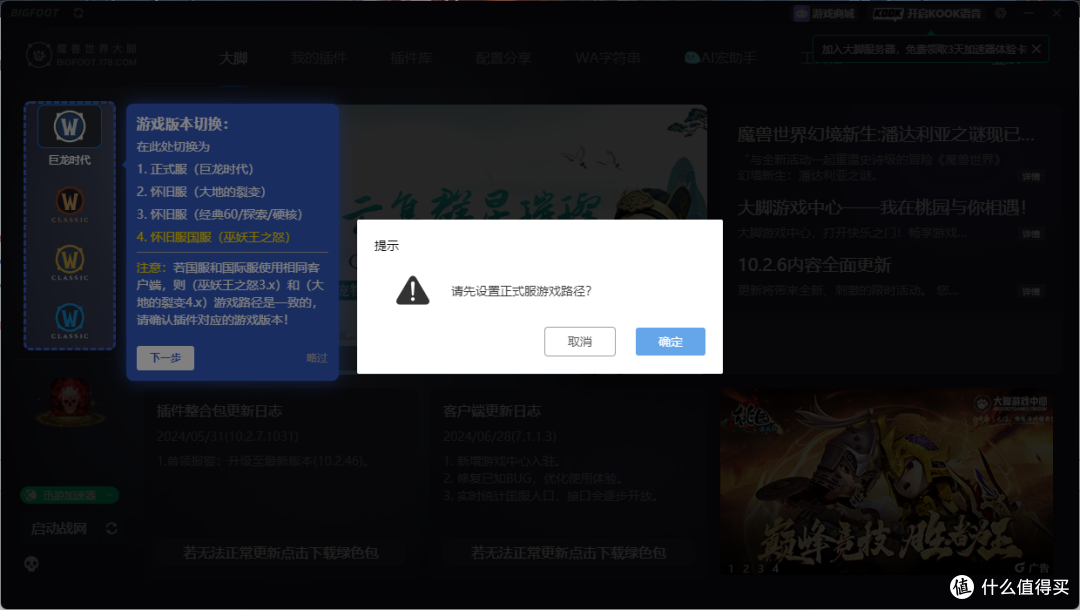Select the orange Classic WoW icon

[70, 204]
